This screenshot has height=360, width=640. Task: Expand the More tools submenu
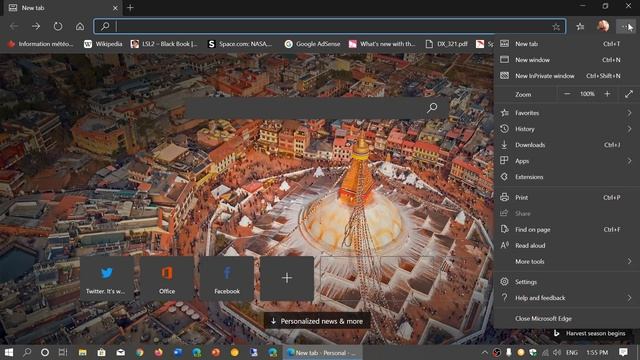coord(567,262)
